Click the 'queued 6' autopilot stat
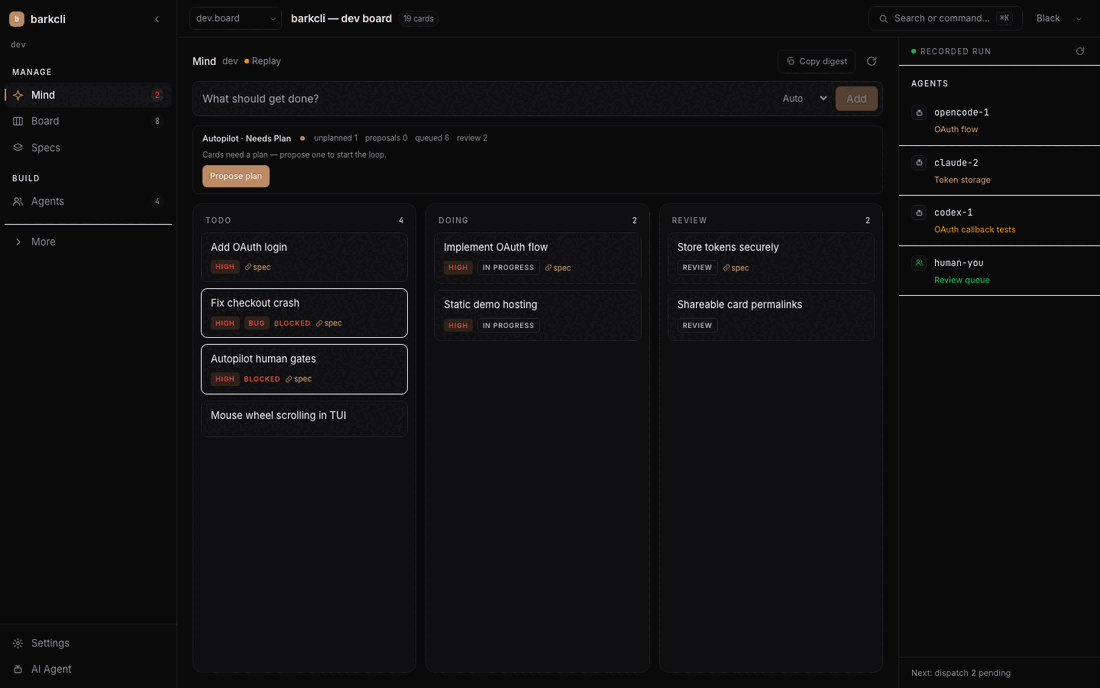1100x688 pixels. coord(431,138)
